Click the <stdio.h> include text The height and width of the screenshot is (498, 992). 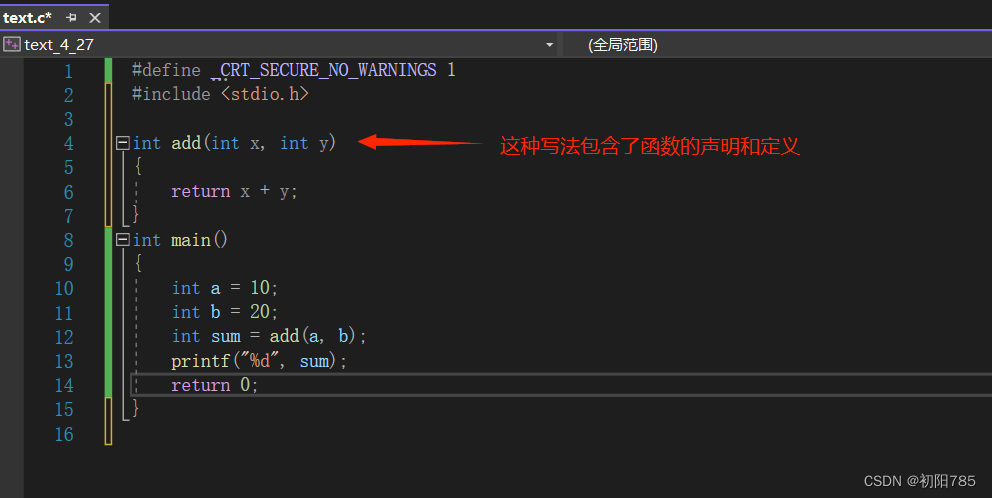[x=264, y=94]
